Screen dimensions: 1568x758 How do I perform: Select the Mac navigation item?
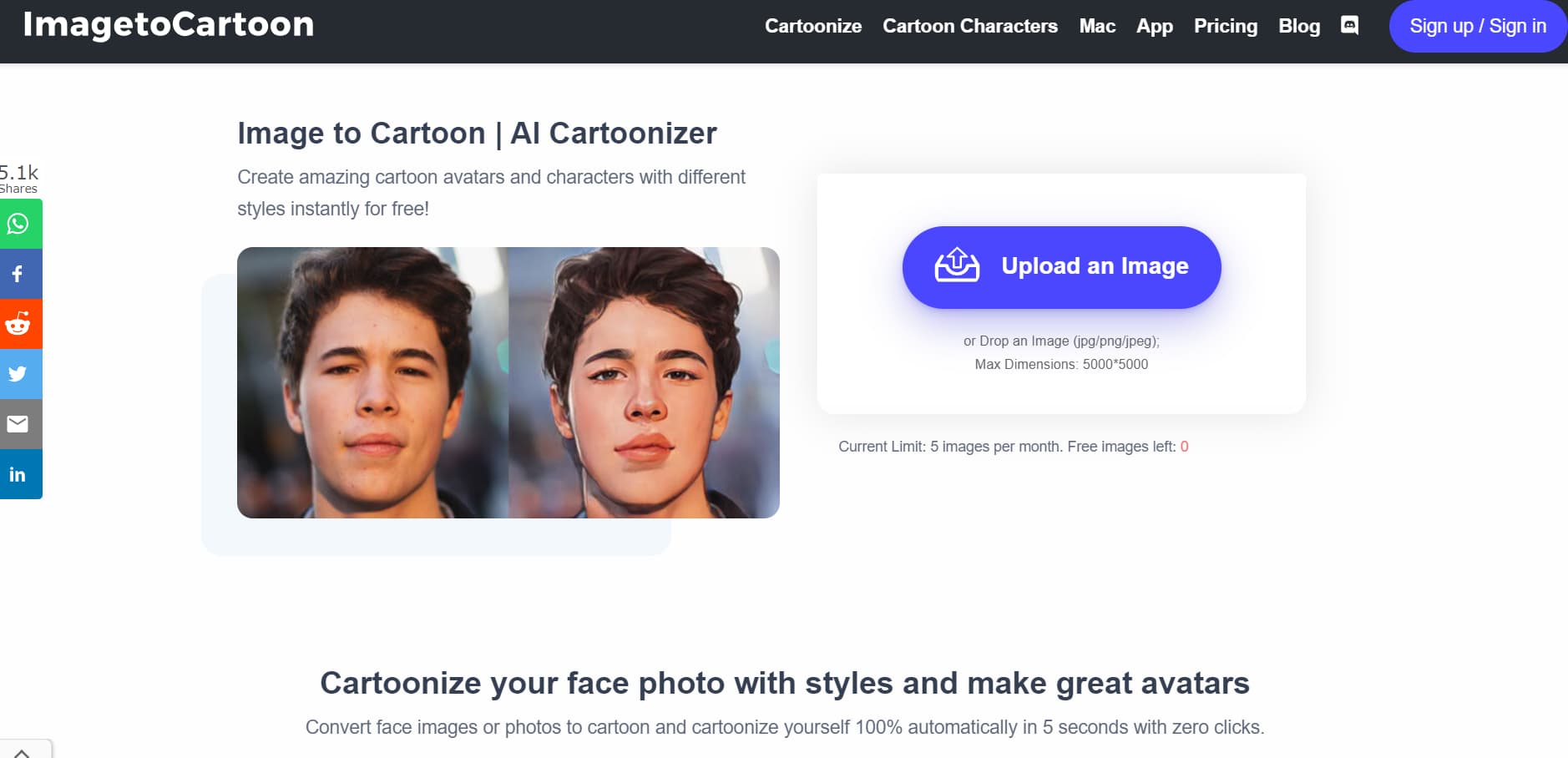pyautogui.click(x=1096, y=26)
